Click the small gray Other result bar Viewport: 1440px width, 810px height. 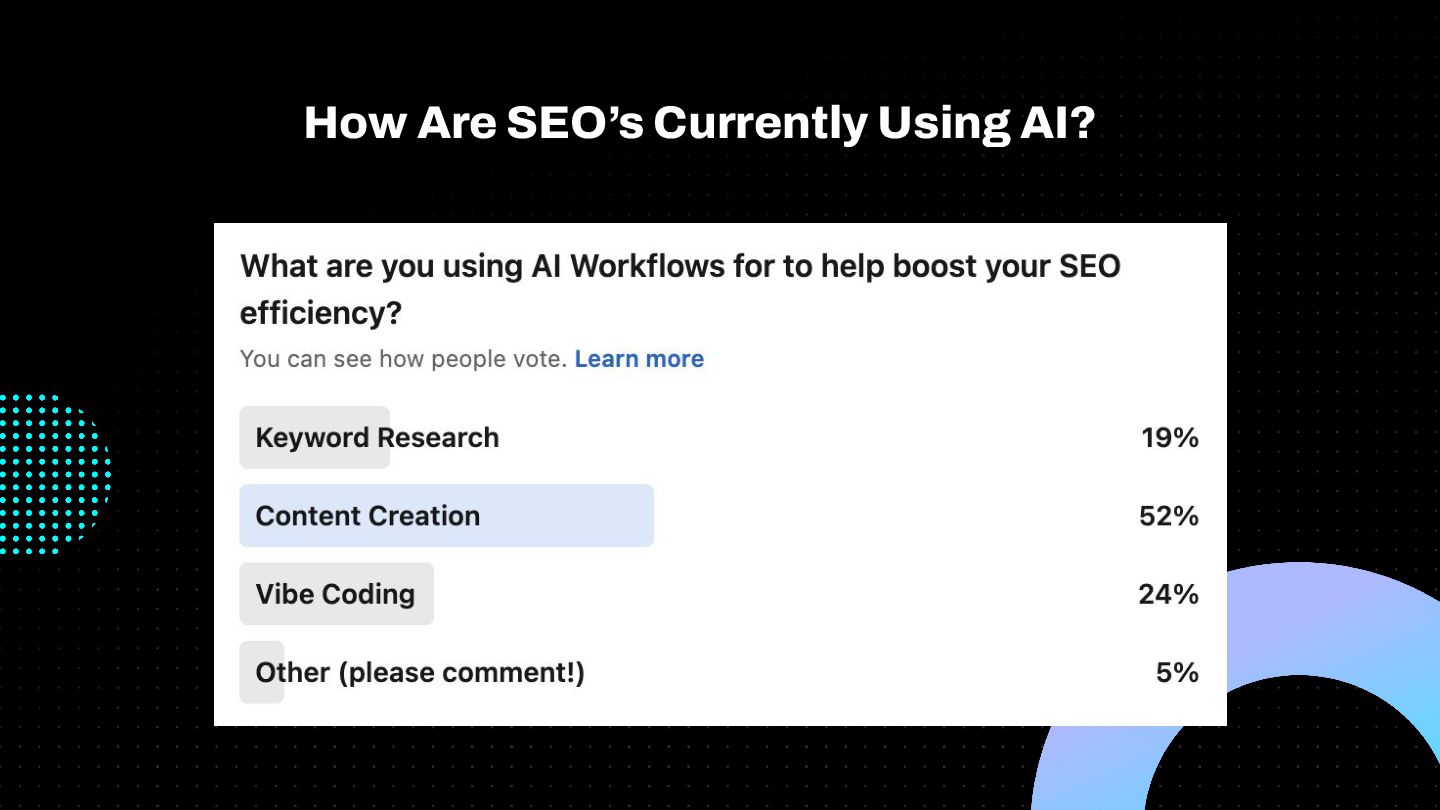tap(262, 672)
